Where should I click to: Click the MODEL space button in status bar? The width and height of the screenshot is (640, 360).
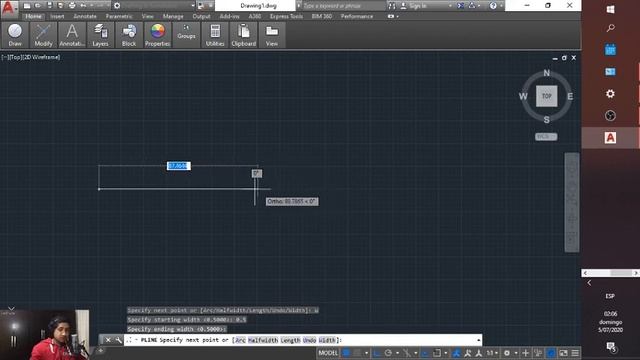click(x=328, y=353)
